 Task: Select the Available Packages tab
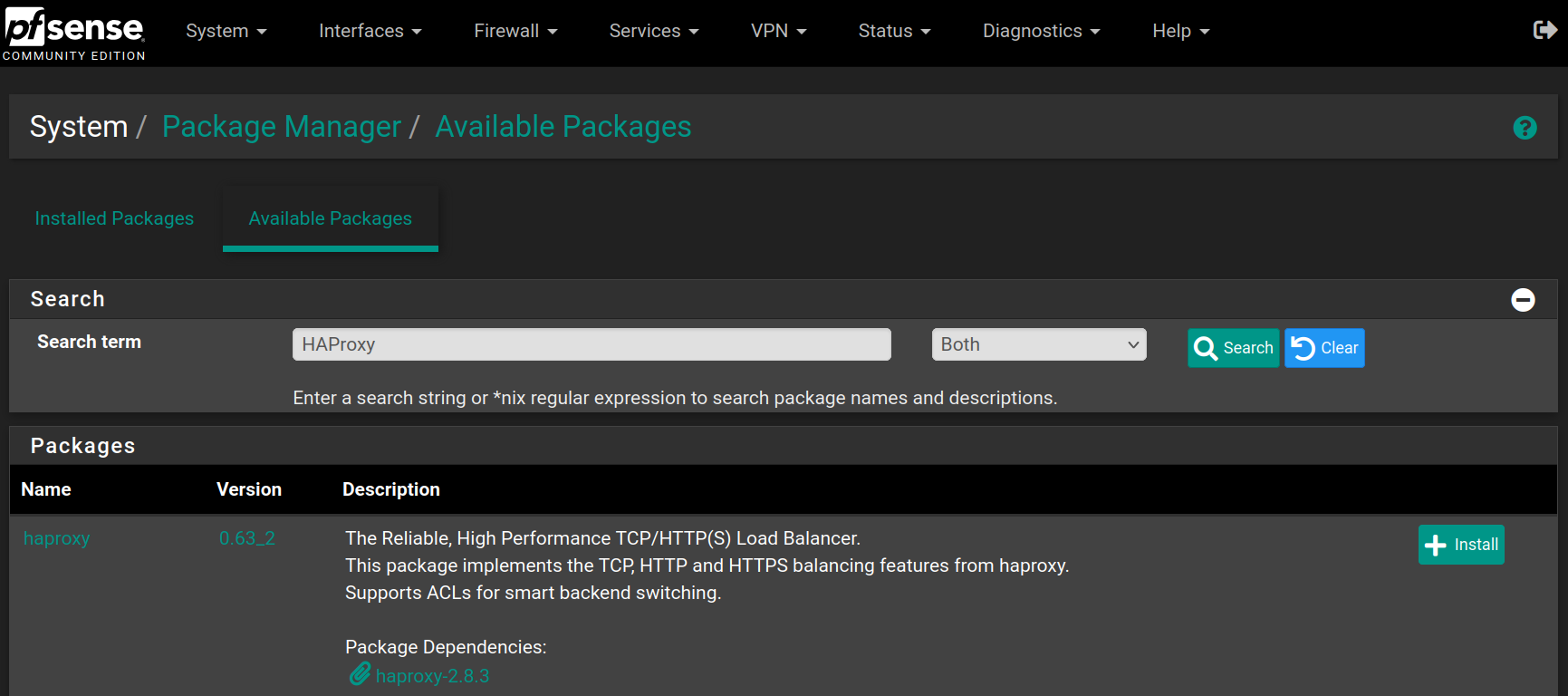point(331,218)
